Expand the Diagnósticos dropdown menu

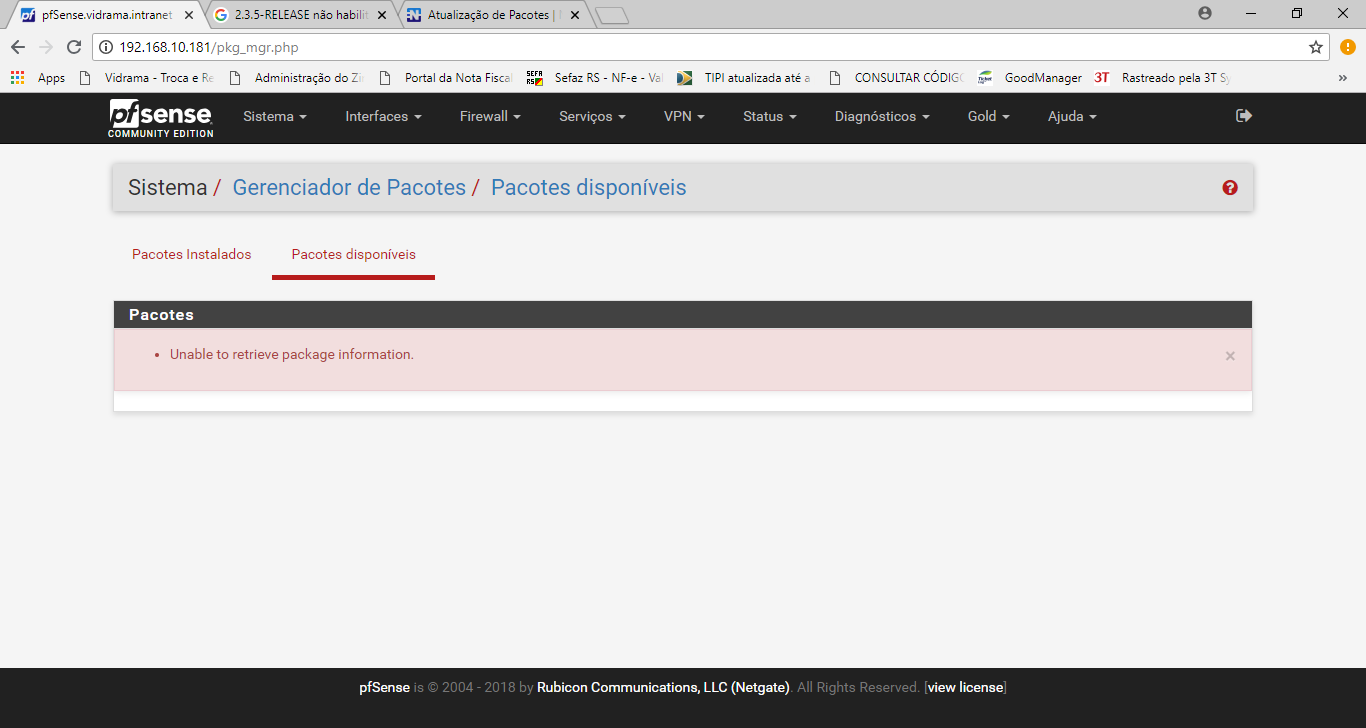[x=882, y=117]
